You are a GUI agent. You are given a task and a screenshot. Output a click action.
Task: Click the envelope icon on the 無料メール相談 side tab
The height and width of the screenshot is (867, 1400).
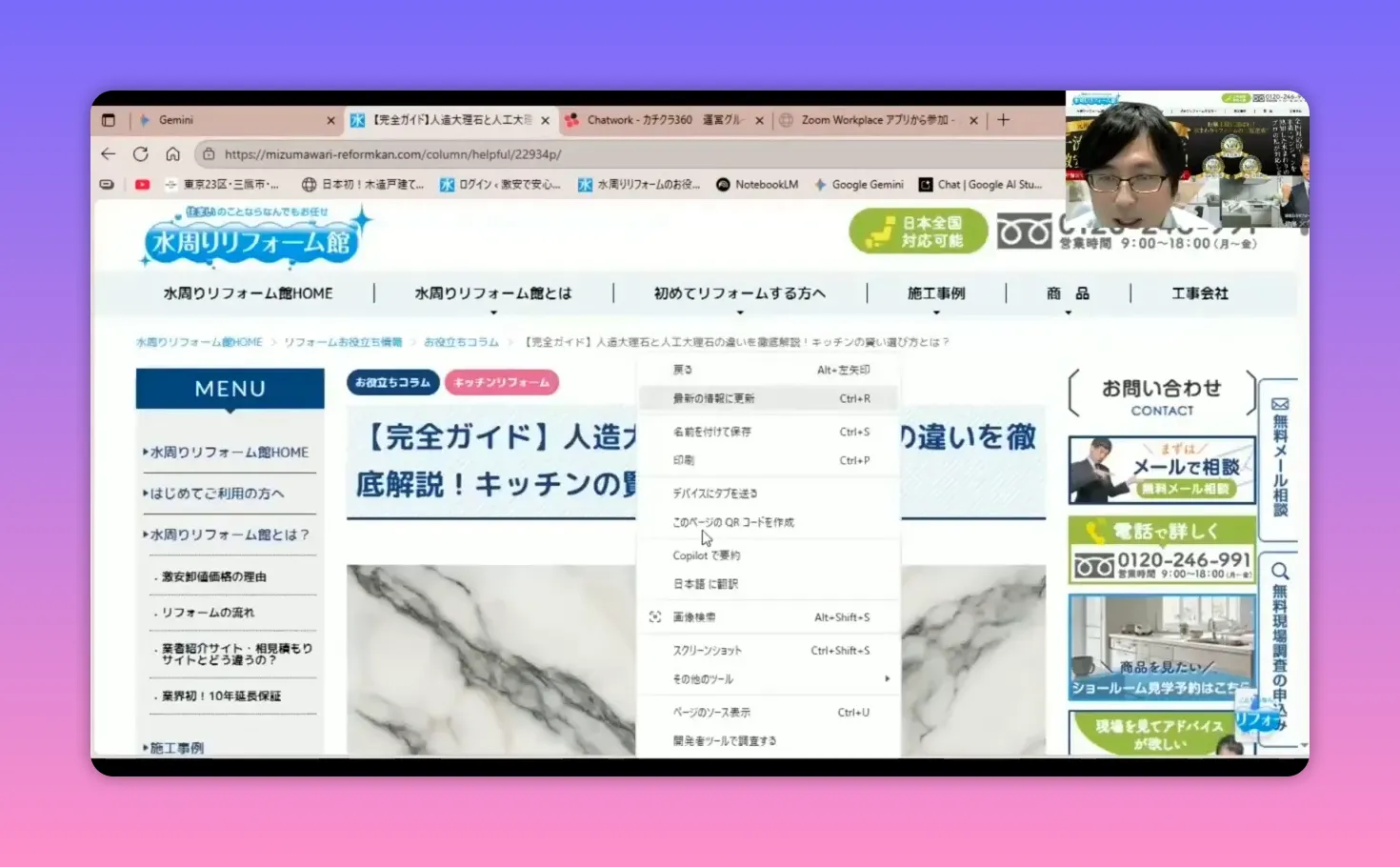(x=1279, y=403)
